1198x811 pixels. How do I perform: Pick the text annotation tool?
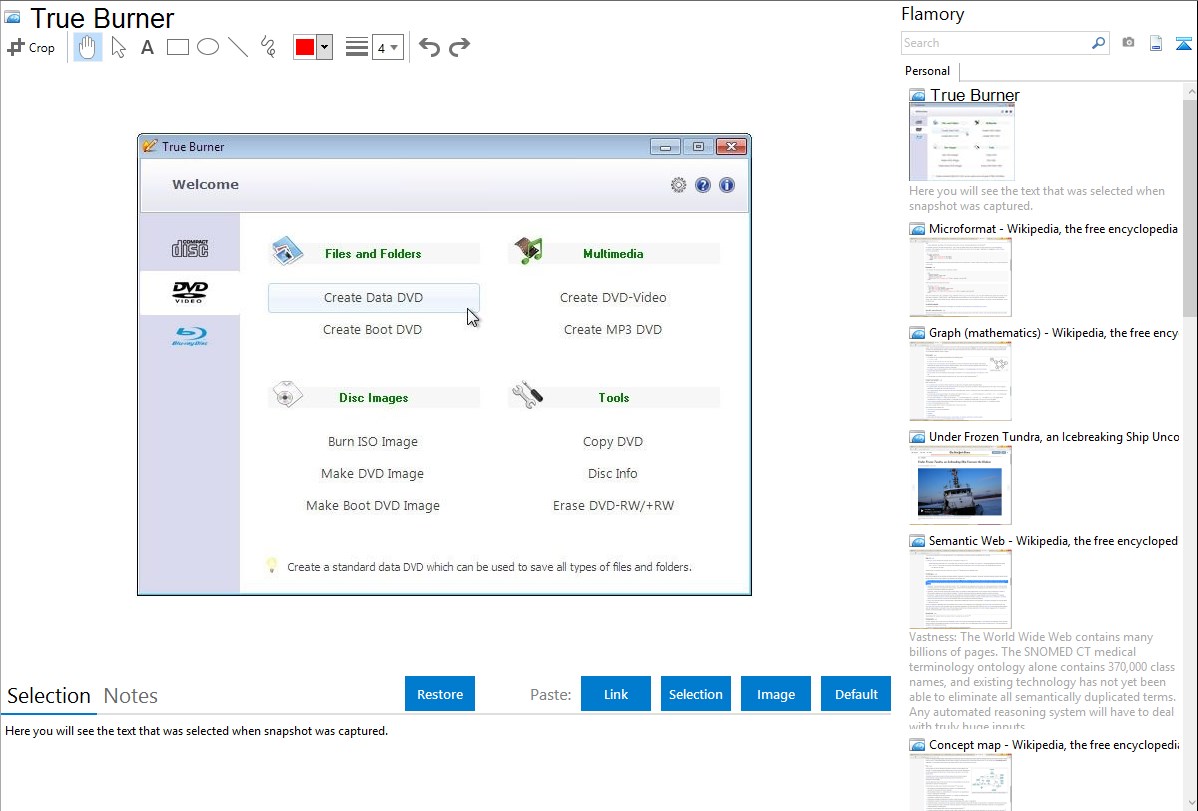tap(147, 47)
